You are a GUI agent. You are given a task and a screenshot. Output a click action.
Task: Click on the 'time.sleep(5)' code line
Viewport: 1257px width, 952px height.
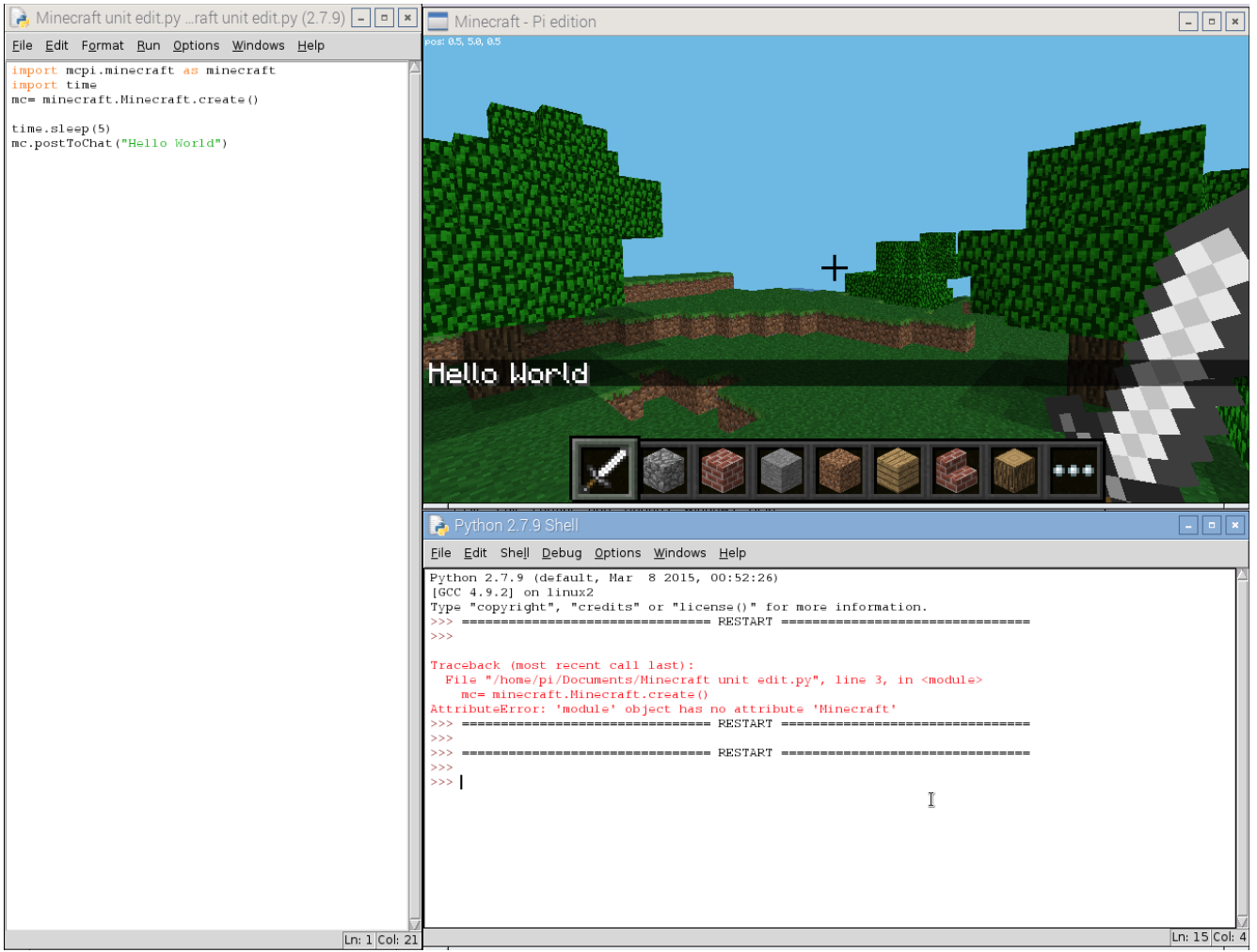(61, 129)
